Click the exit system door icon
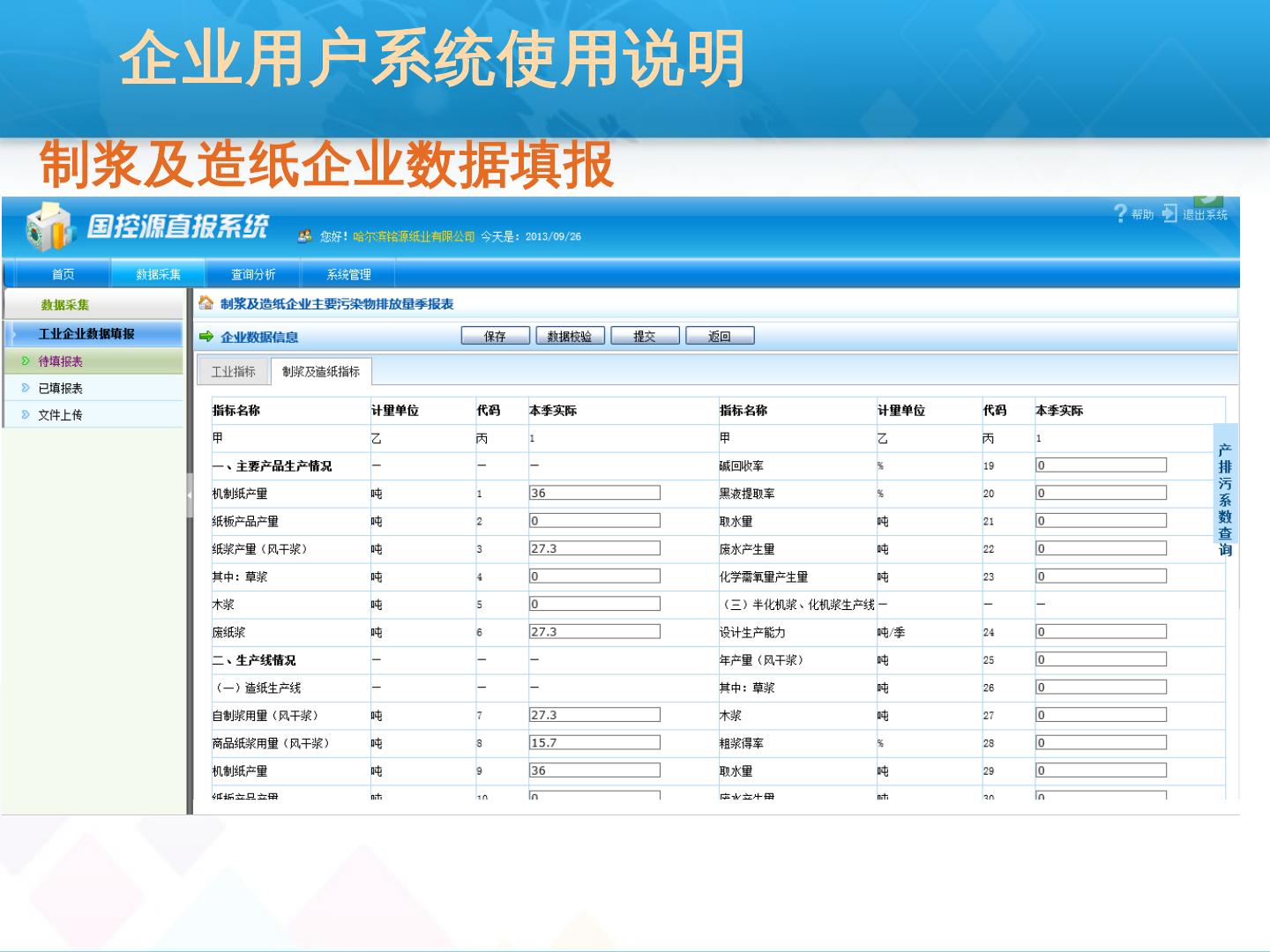 pos(1169,213)
